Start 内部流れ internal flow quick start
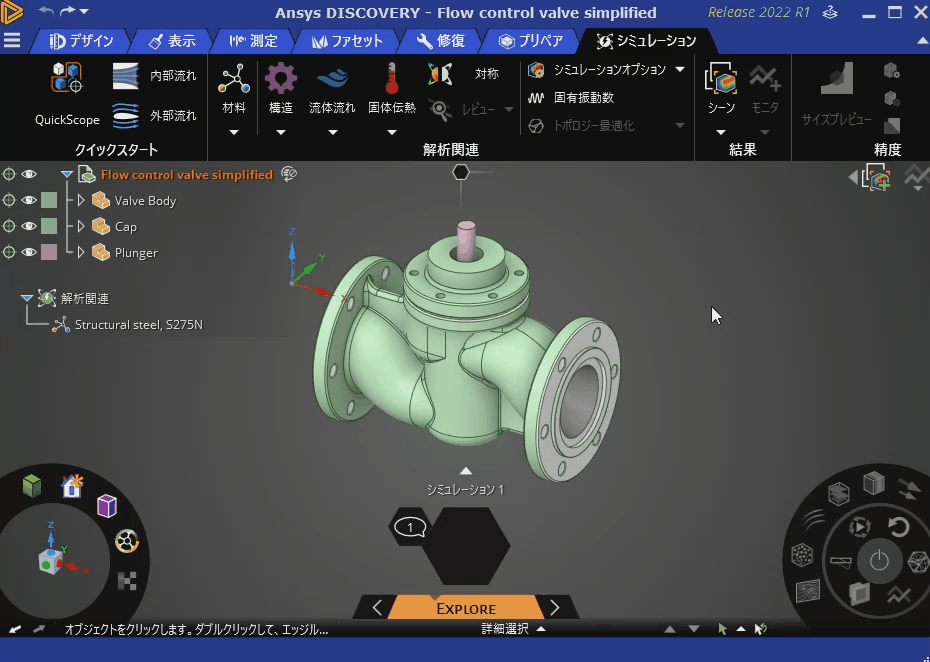 point(154,76)
